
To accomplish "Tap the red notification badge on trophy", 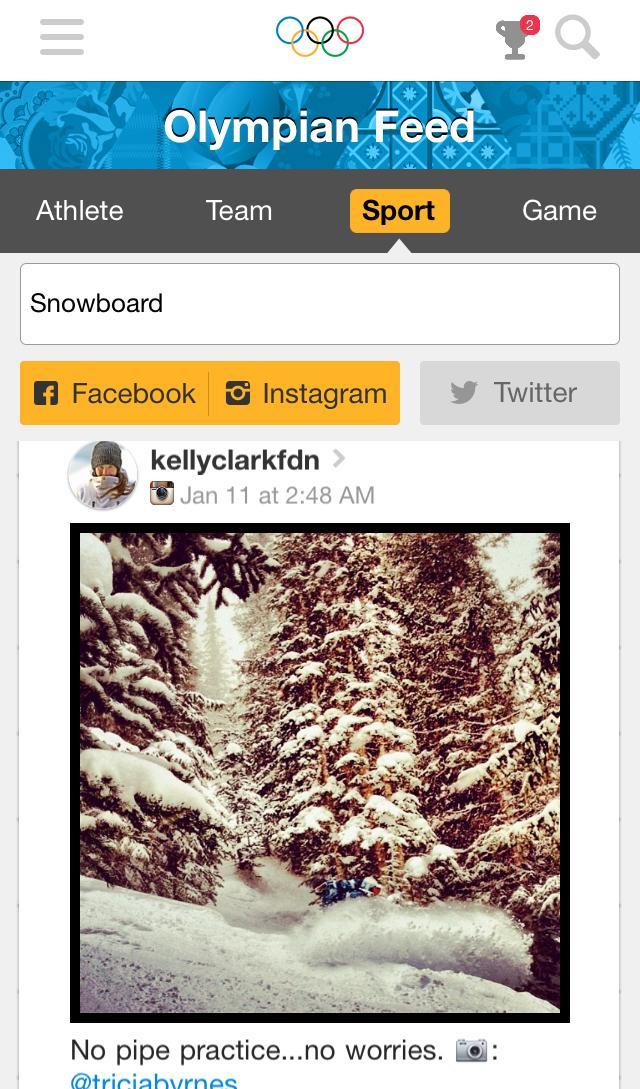I will tap(530, 25).
